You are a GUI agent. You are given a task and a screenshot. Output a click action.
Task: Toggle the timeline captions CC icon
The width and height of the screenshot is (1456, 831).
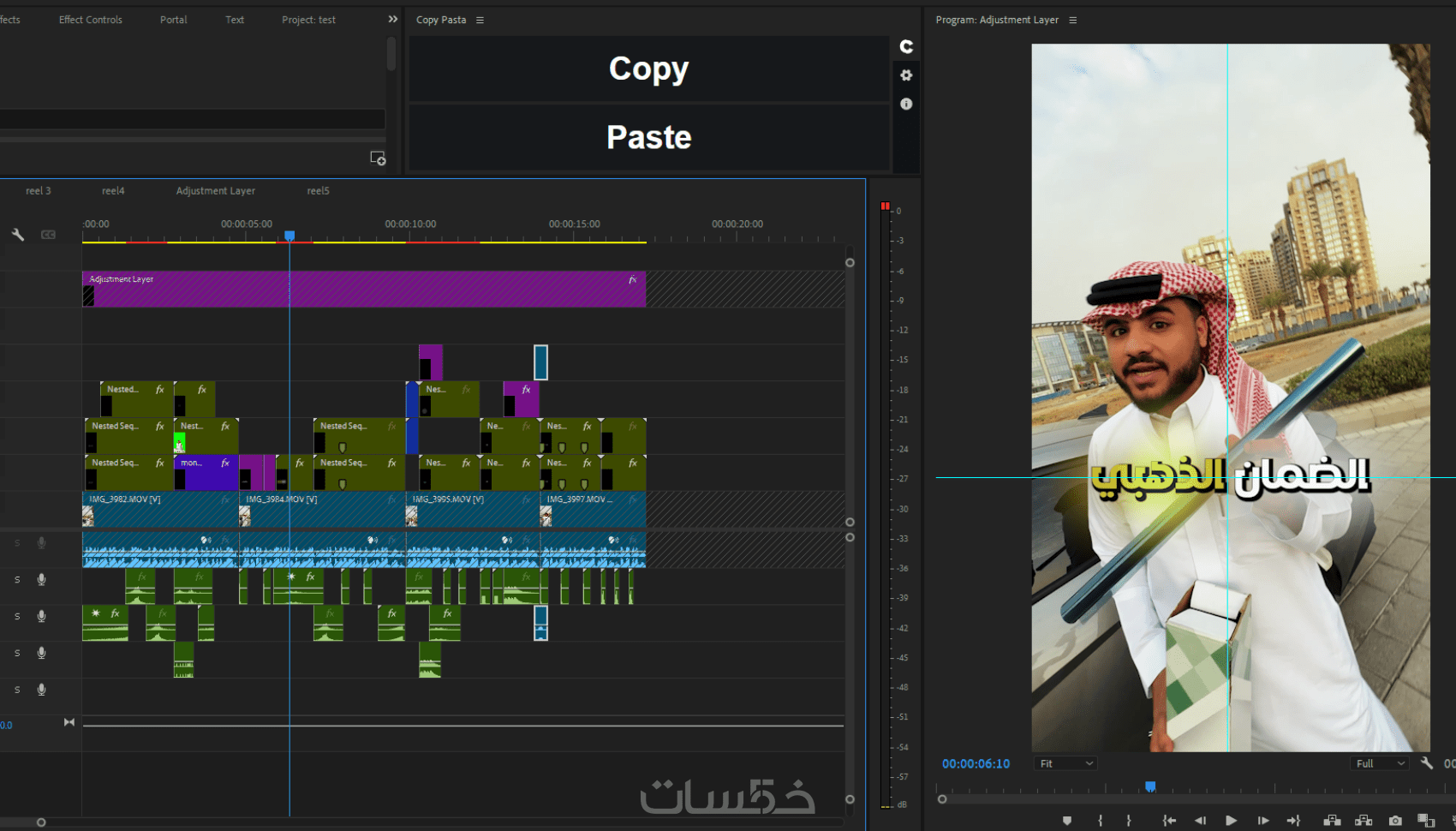click(48, 234)
